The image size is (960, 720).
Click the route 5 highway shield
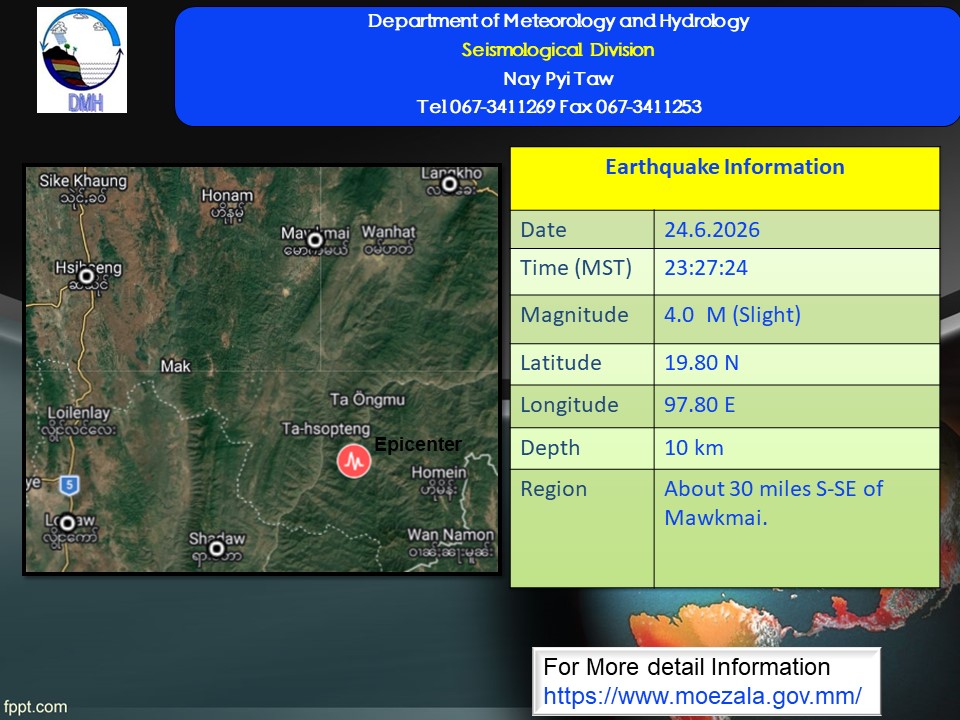(69, 486)
